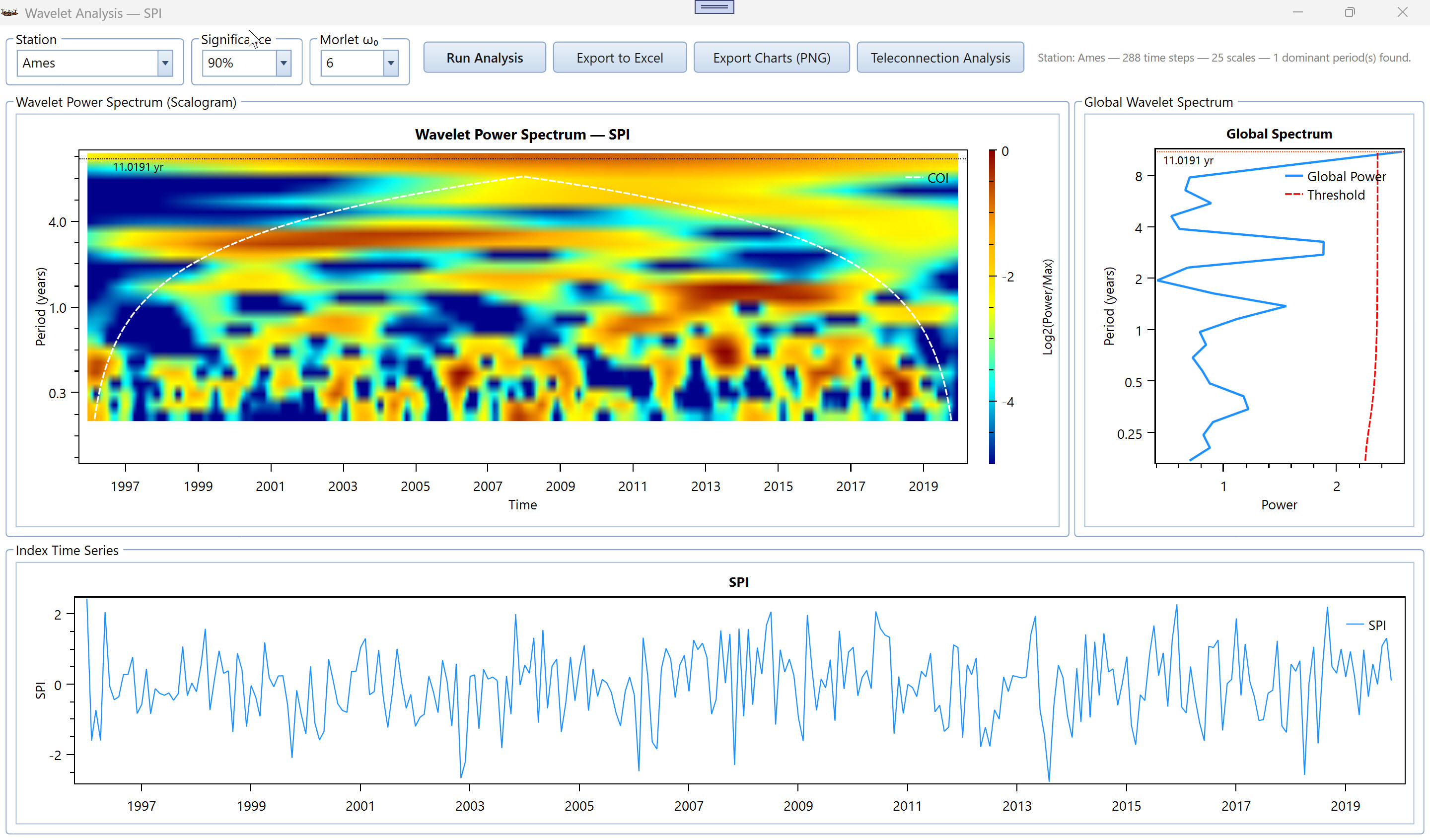The image size is (1430, 840).
Task: Click the SPI time series plot area
Action: 739,690
